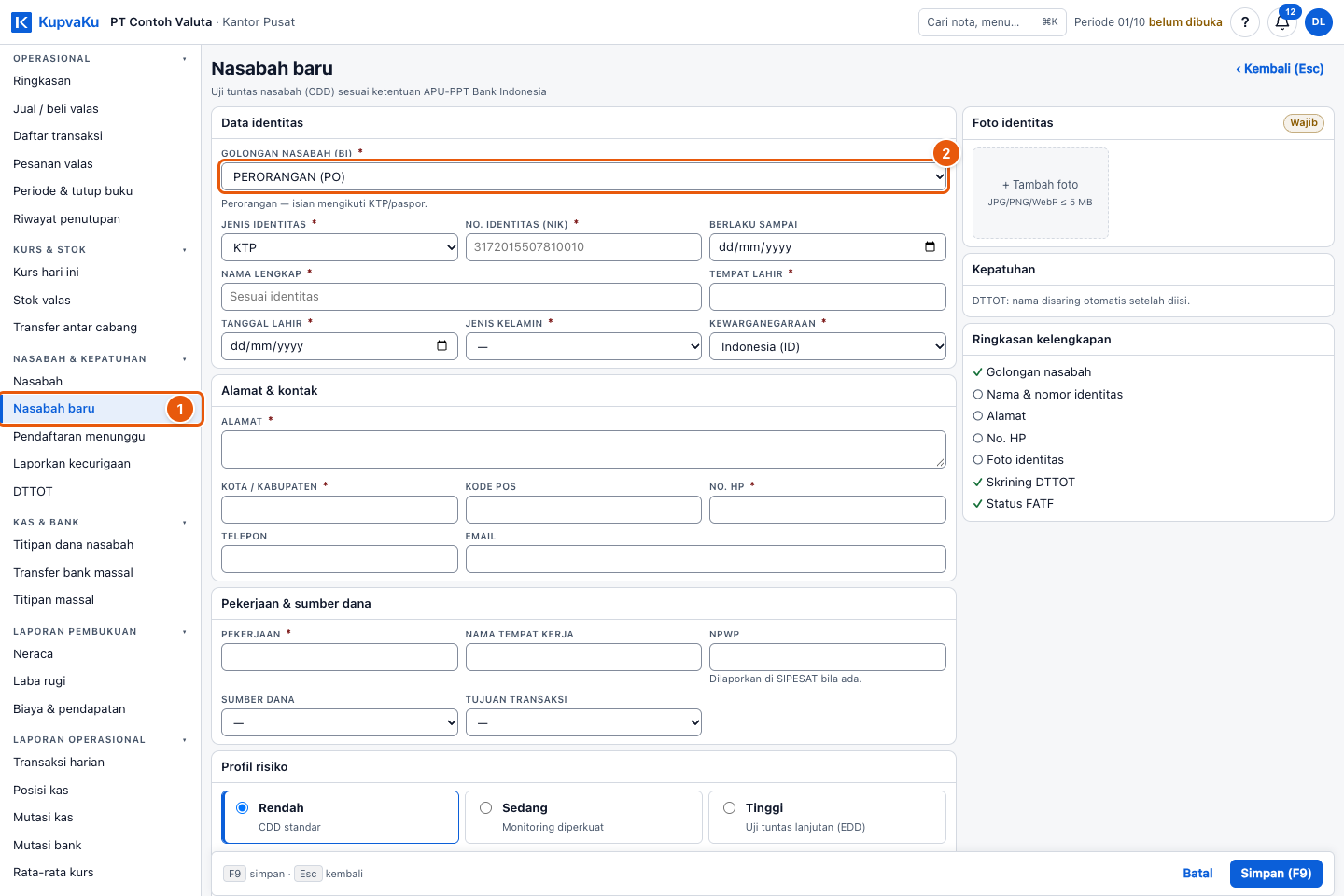1344x896 pixels.
Task: Open Kurs hari ini in sidebar
Action: [x=46, y=273]
